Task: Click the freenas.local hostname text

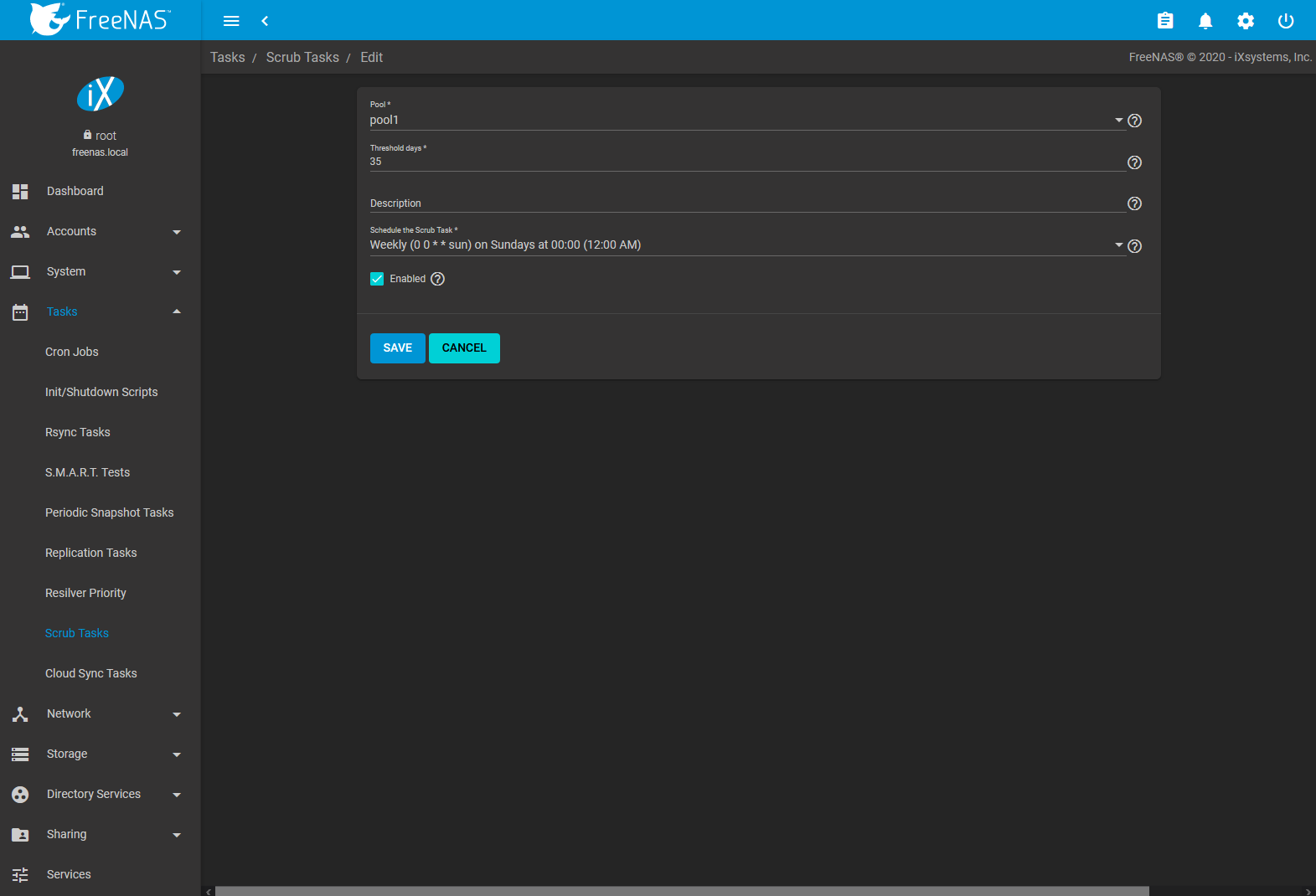Action: pyautogui.click(x=101, y=152)
